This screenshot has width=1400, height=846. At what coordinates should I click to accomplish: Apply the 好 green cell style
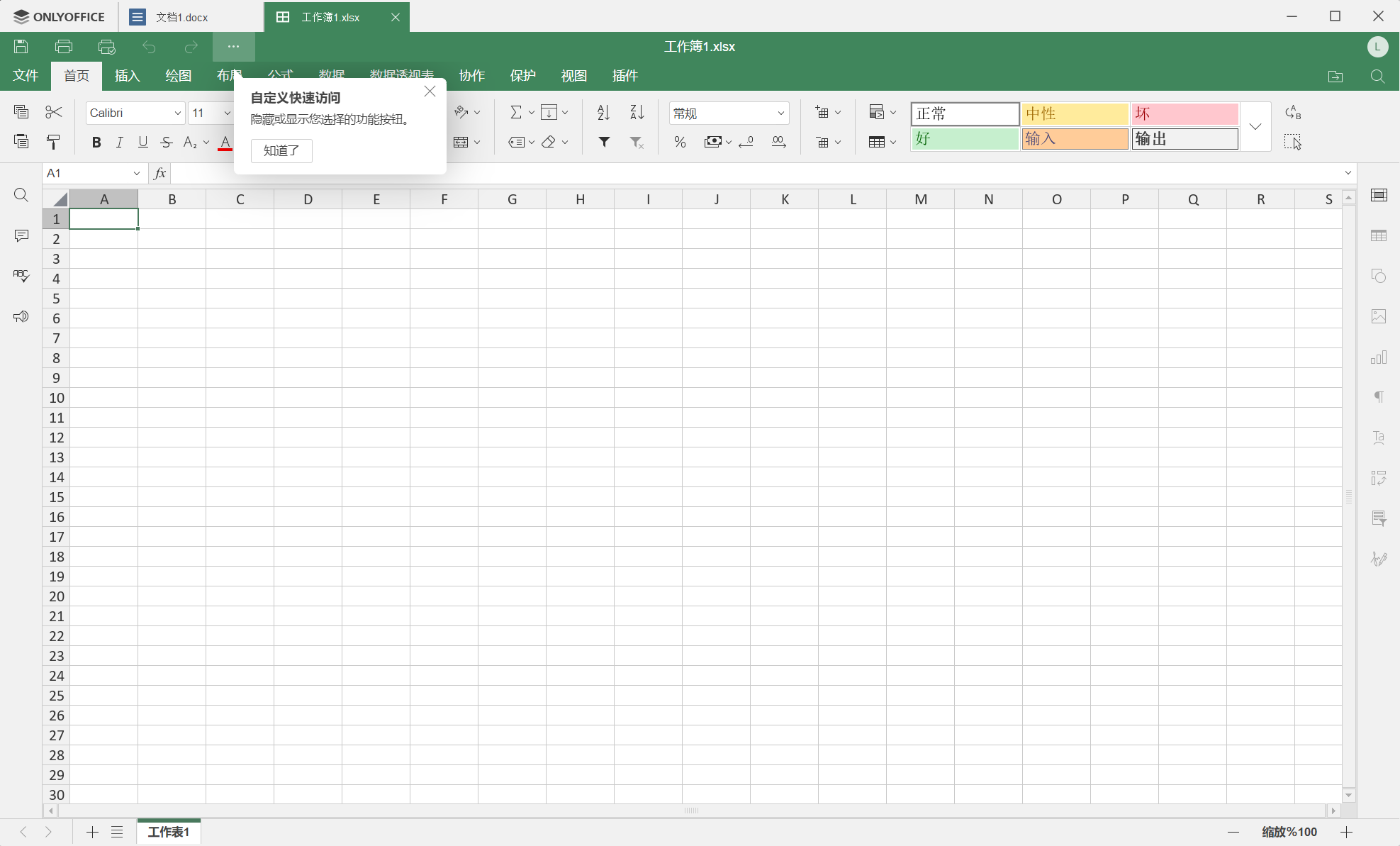(x=964, y=139)
